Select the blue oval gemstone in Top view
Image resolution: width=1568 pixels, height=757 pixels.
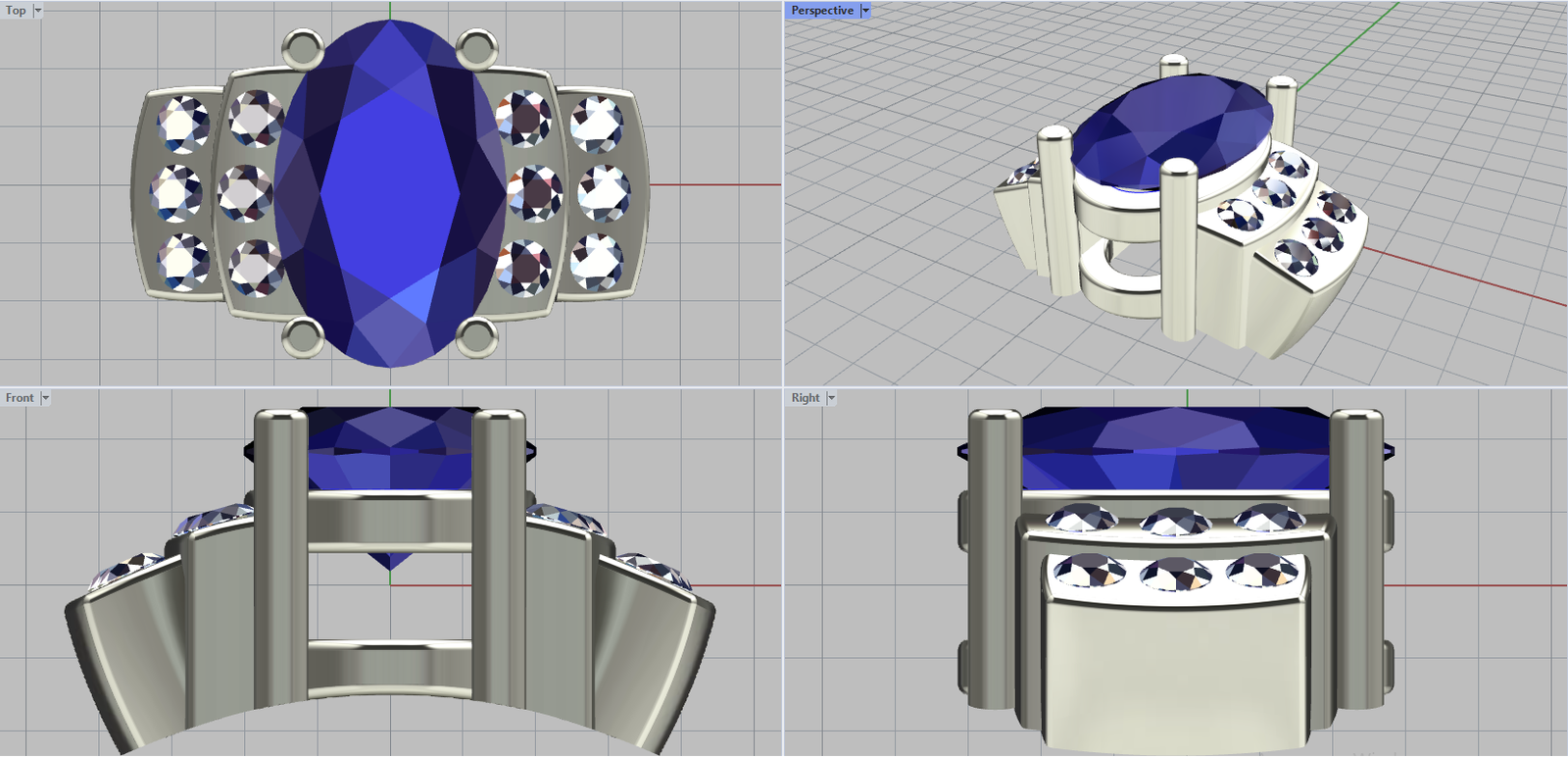(x=390, y=191)
